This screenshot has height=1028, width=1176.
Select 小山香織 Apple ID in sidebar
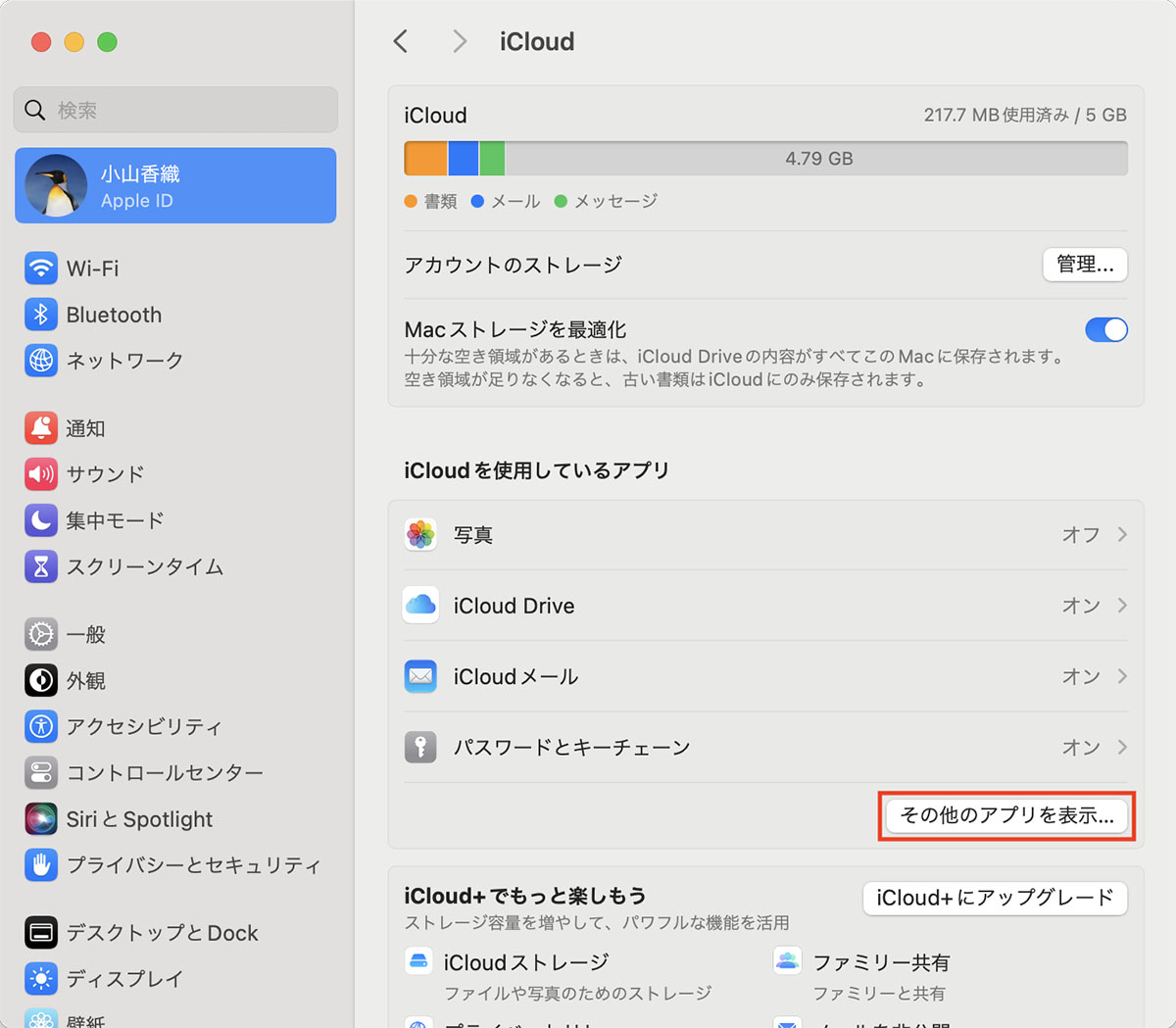(x=175, y=185)
